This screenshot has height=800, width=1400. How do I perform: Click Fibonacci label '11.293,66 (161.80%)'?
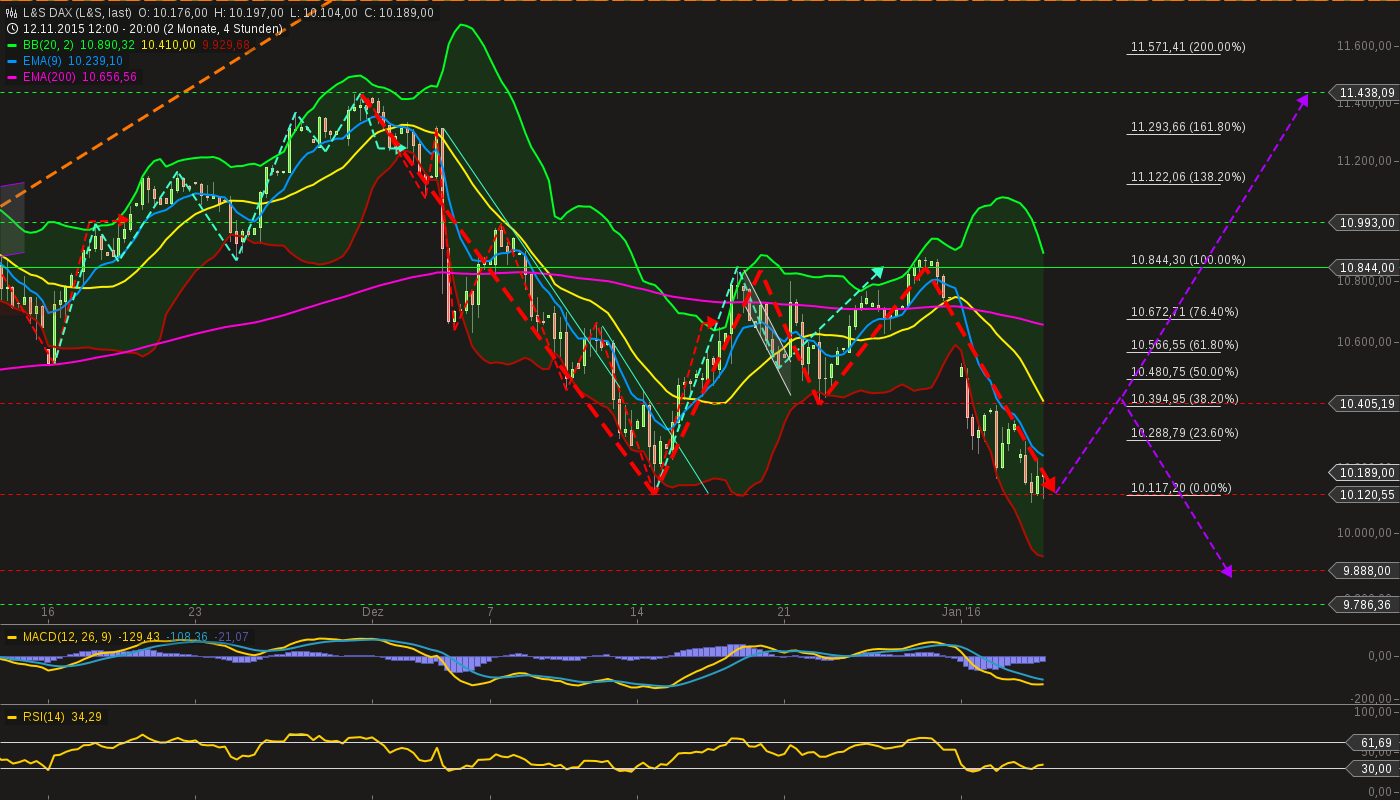1188,127
